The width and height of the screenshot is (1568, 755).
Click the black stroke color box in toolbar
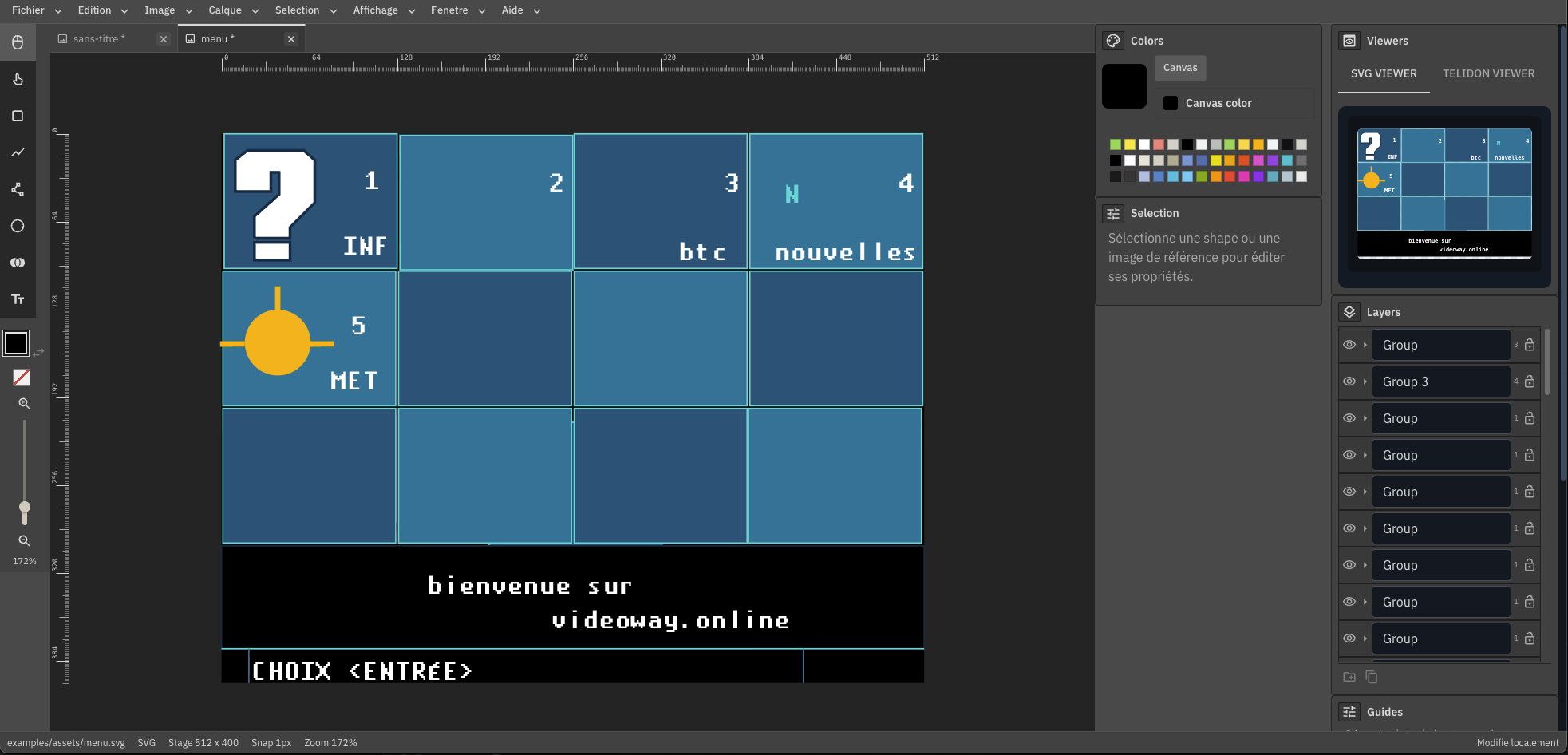pyautogui.click(x=16, y=343)
